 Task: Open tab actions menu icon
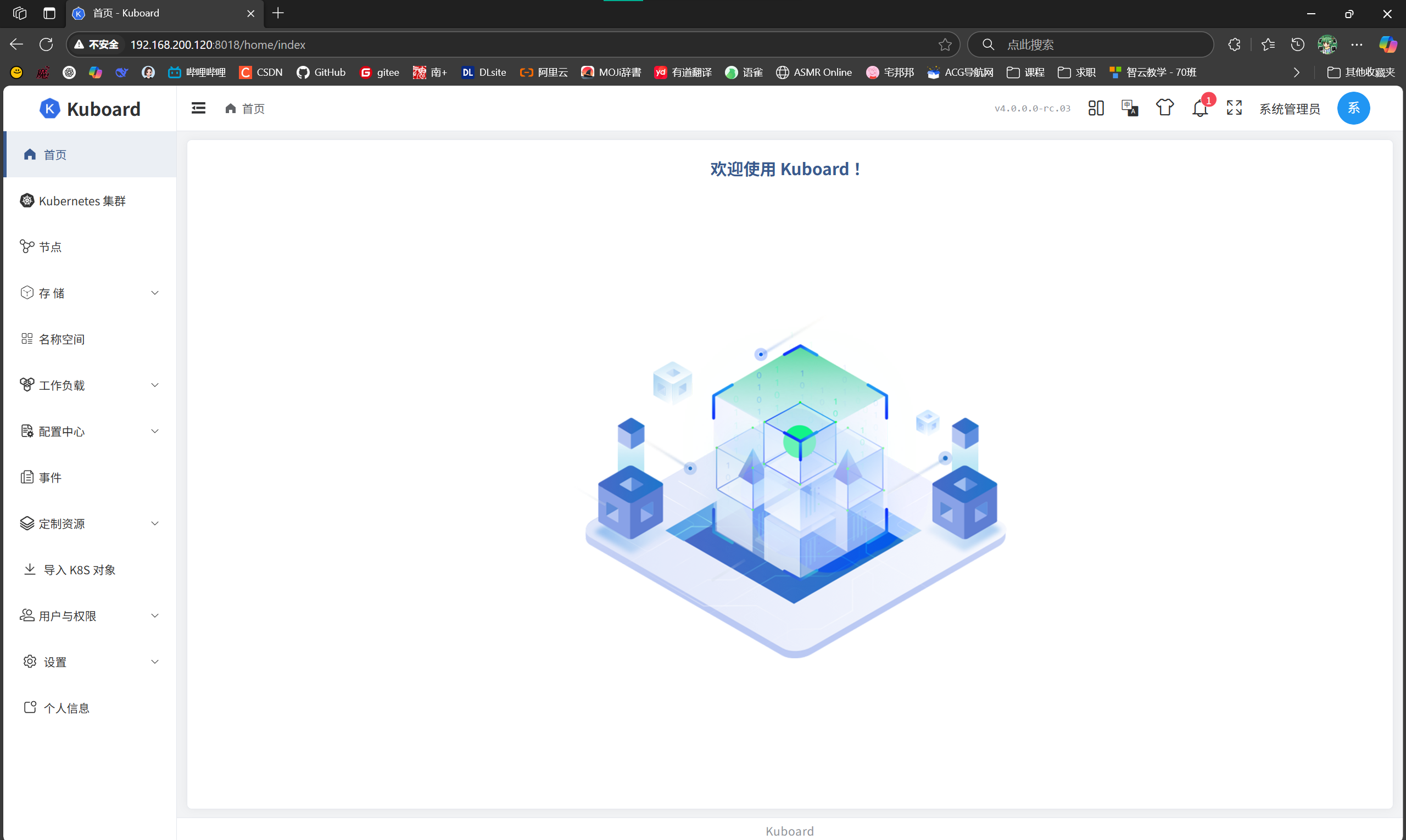tap(49, 13)
